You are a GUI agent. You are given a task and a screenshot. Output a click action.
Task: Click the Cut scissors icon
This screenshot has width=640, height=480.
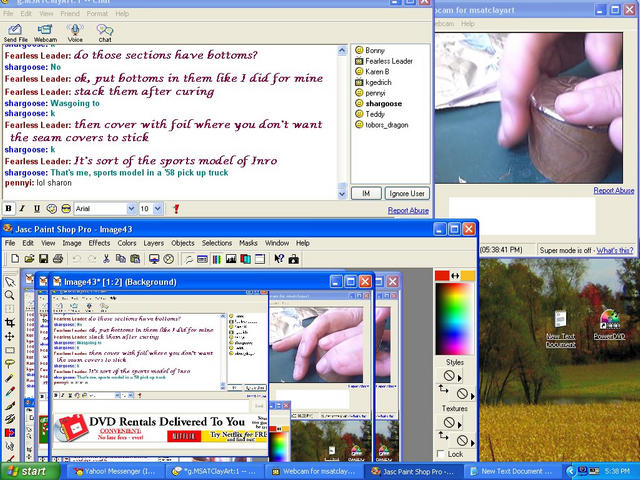(x=106, y=259)
